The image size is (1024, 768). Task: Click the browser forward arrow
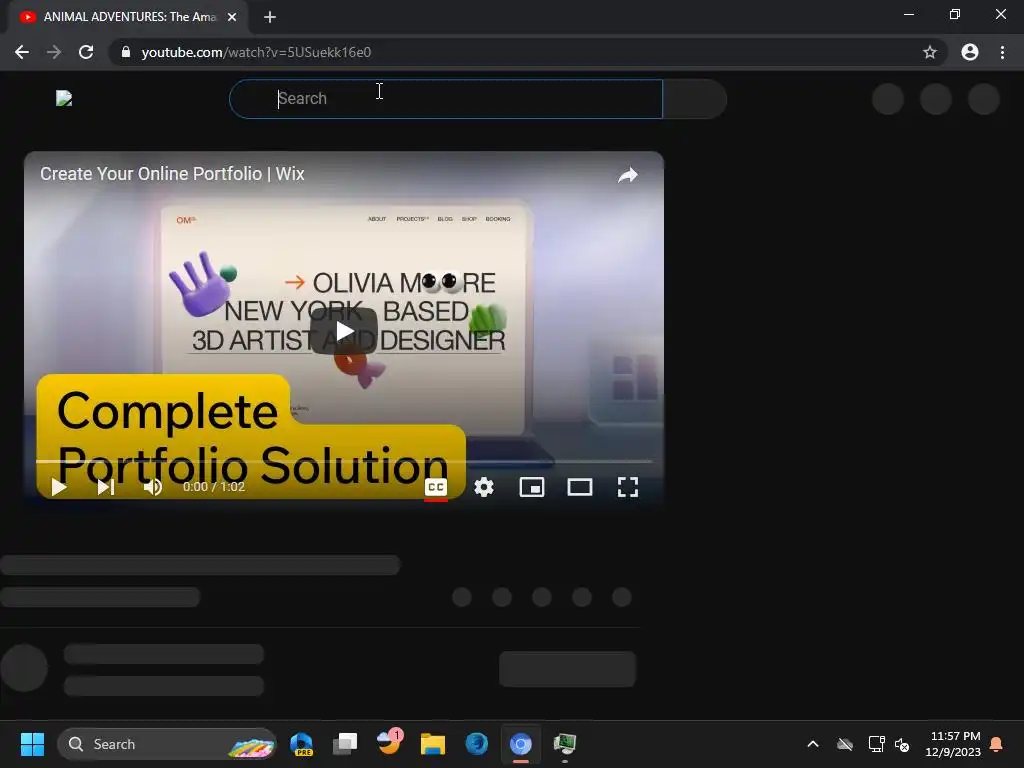[x=54, y=52]
